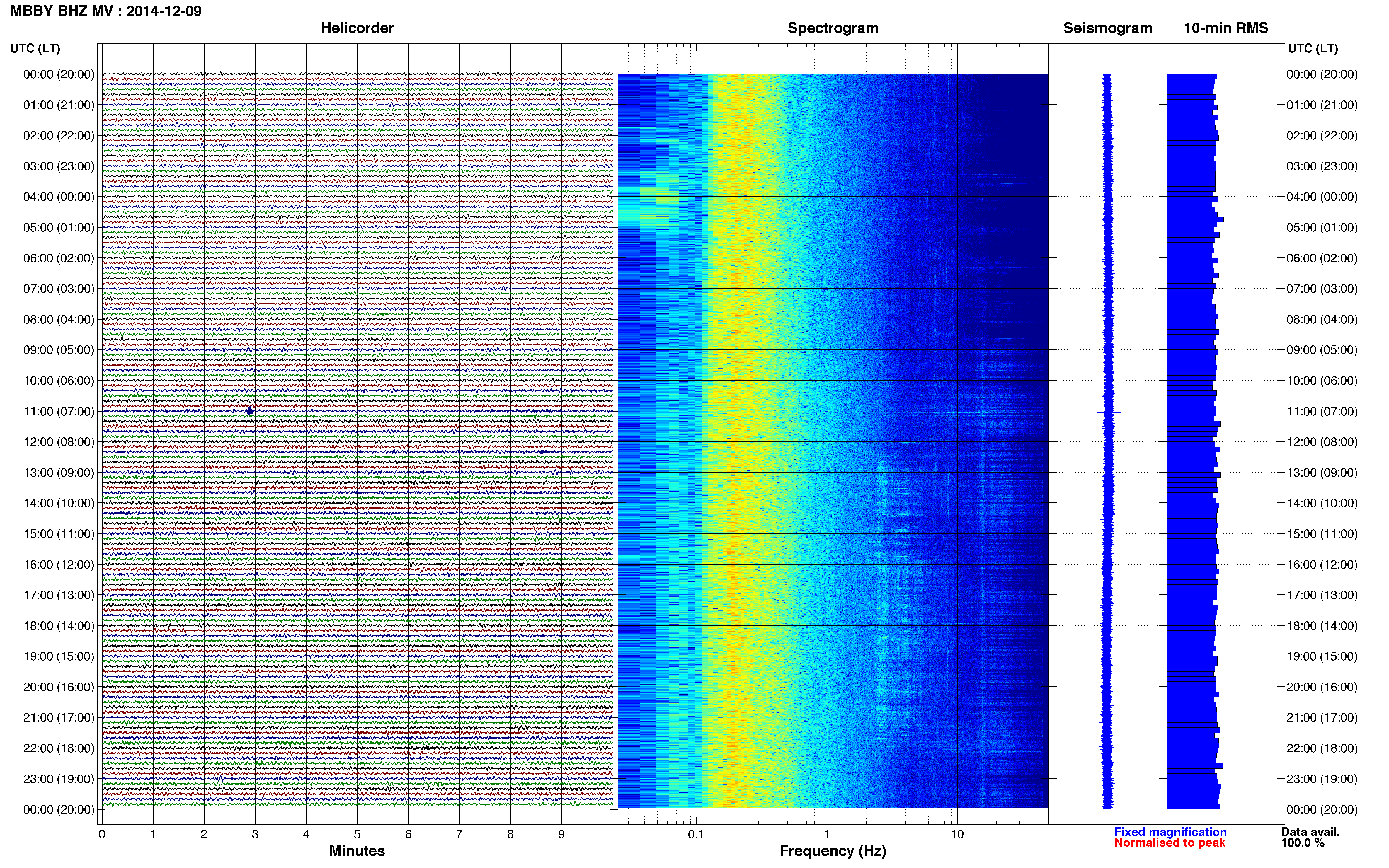Click the left 07:00 (03:00) time label

(59, 289)
